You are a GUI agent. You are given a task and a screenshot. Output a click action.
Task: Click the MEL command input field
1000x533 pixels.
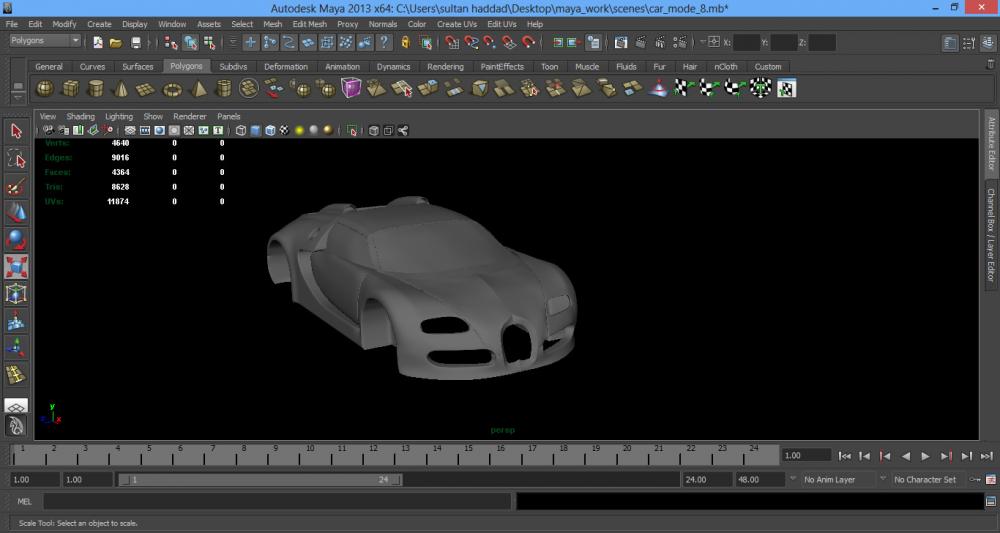[x=276, y=501]
